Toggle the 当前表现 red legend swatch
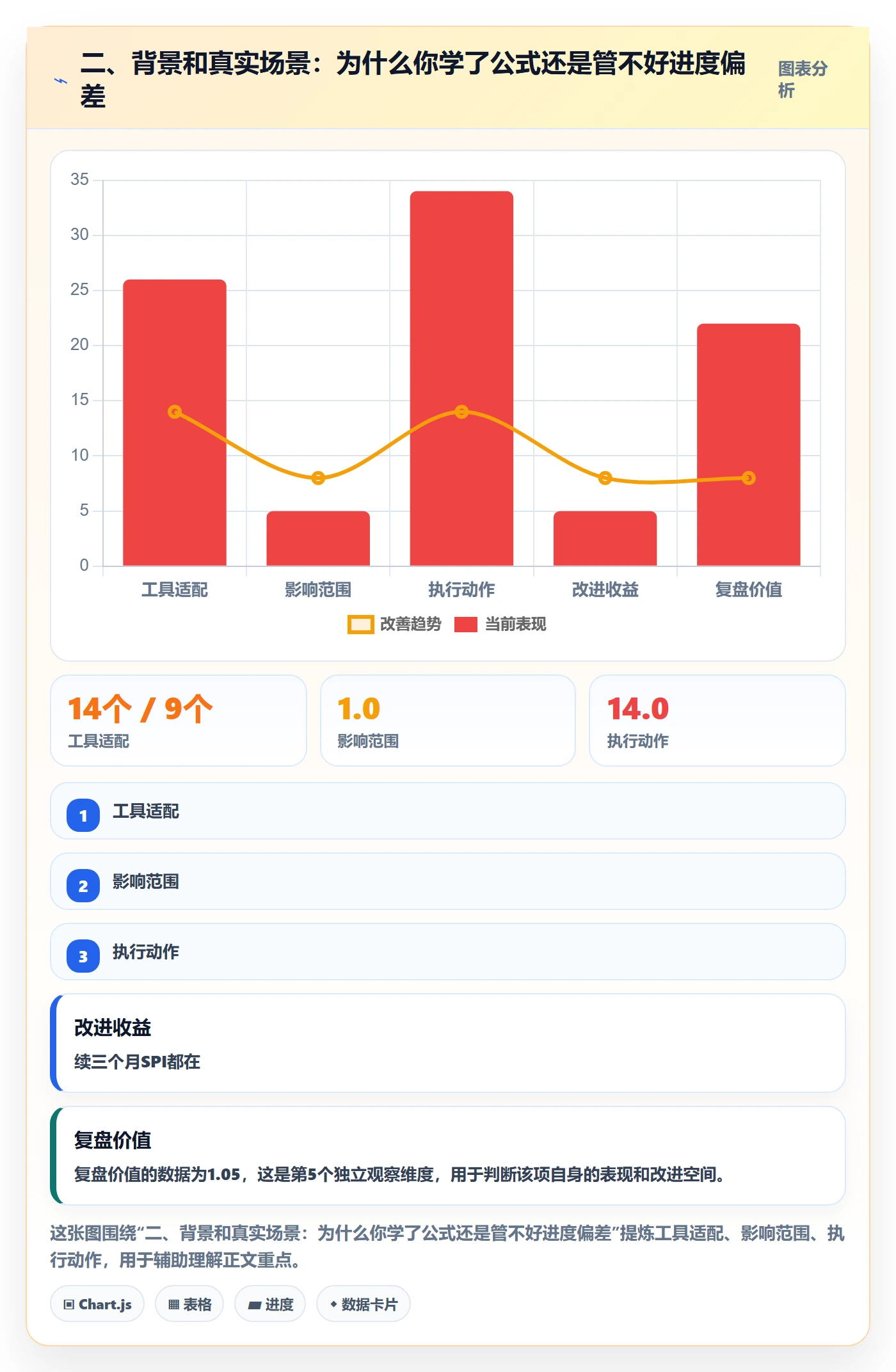This screenshot has width=896, height=1372. coord(465,625)
